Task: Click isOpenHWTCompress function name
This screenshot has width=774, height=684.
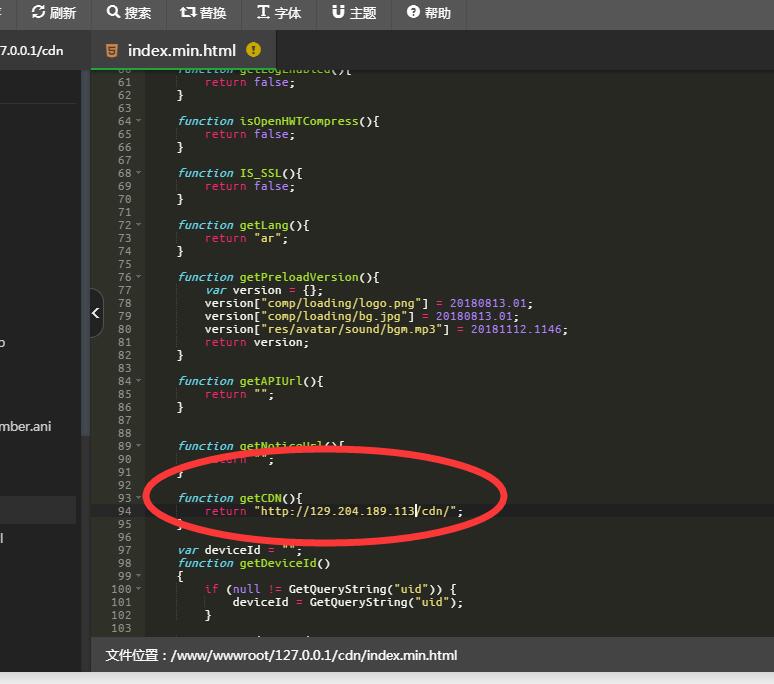Action: [299, 121]
